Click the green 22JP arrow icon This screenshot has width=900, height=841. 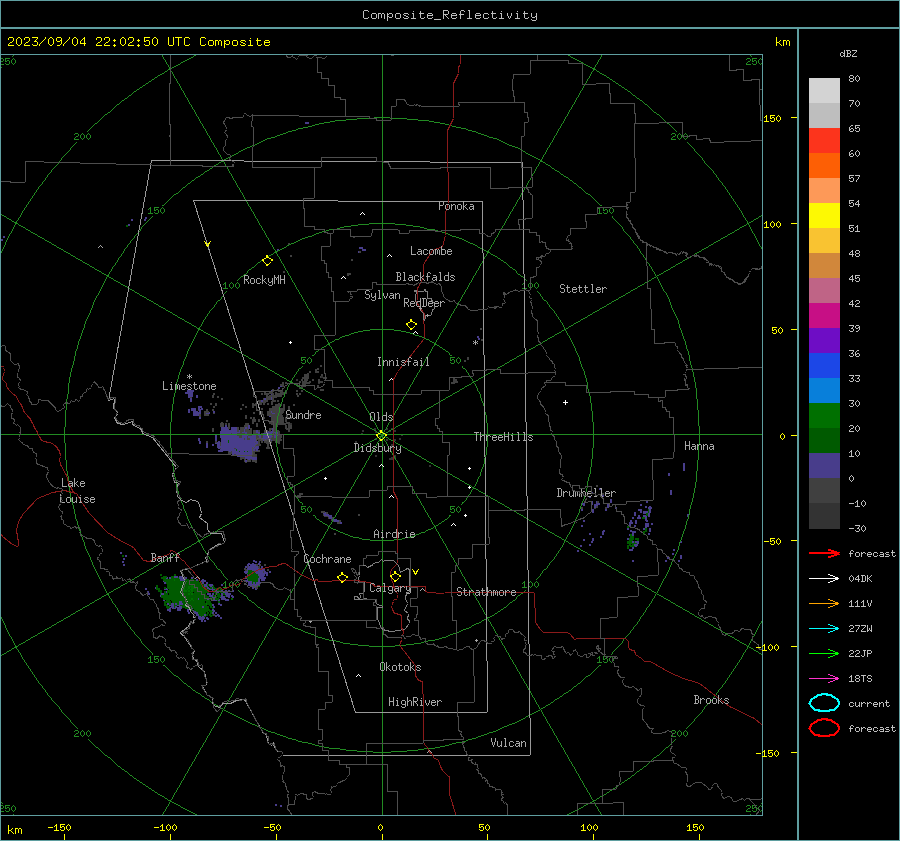(x=824, y=653)
